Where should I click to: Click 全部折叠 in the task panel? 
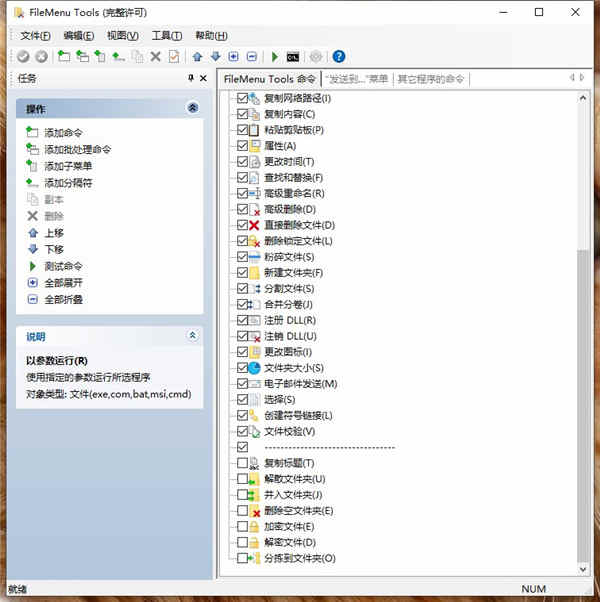pyautogui.click(x=63, y=300)
